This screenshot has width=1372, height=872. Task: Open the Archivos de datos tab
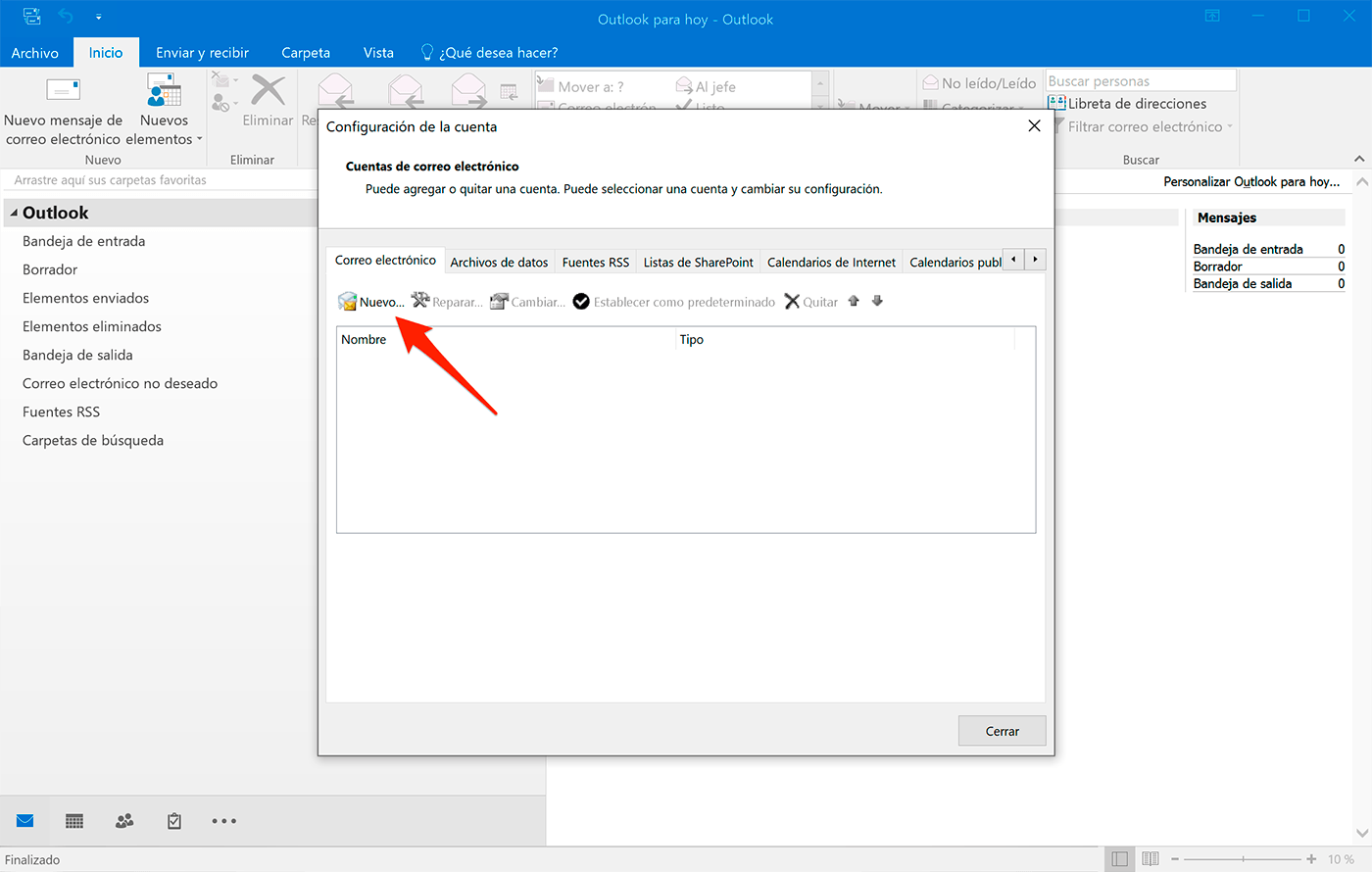pyautogui.click(x=499, y=262)
